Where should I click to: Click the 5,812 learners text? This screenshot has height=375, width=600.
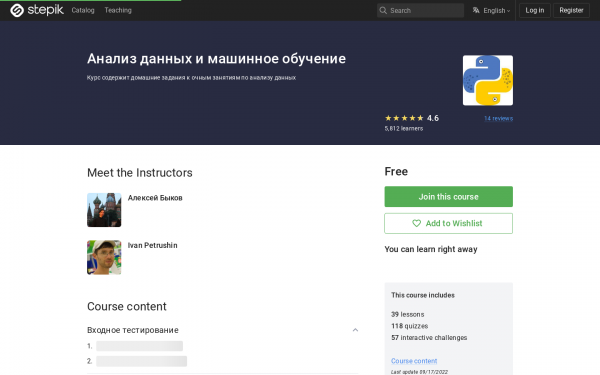[404, 129]
